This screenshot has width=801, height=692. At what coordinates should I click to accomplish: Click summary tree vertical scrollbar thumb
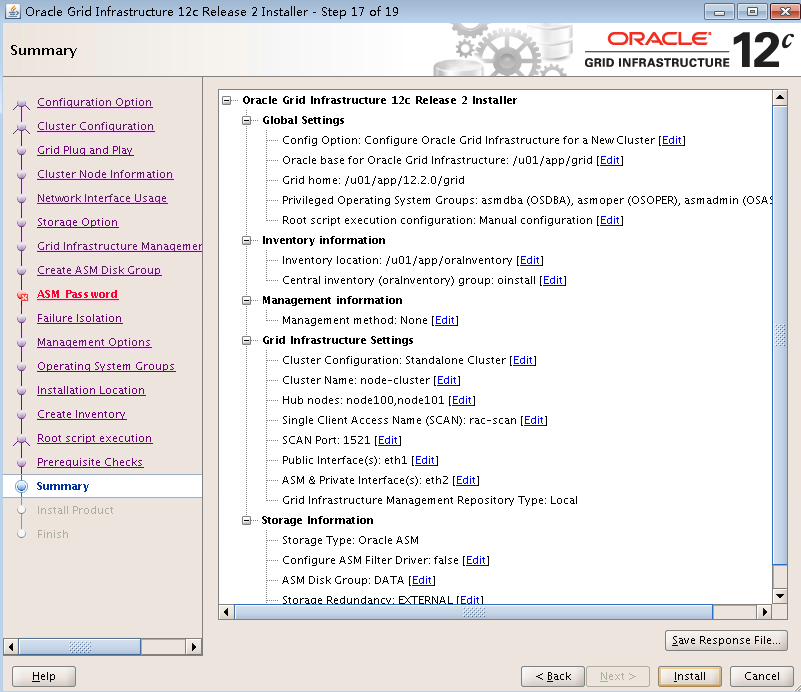(x=780, y=335)
